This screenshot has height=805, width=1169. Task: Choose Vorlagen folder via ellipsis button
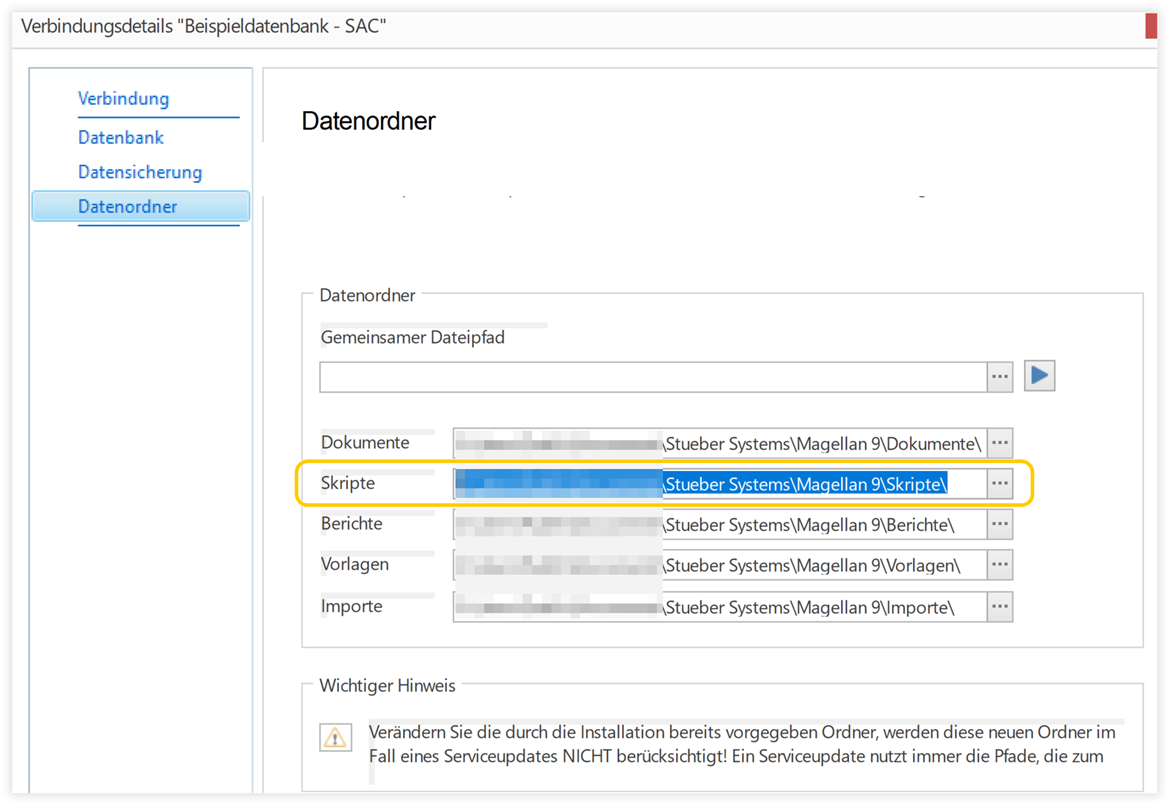tap(1000, 565)
